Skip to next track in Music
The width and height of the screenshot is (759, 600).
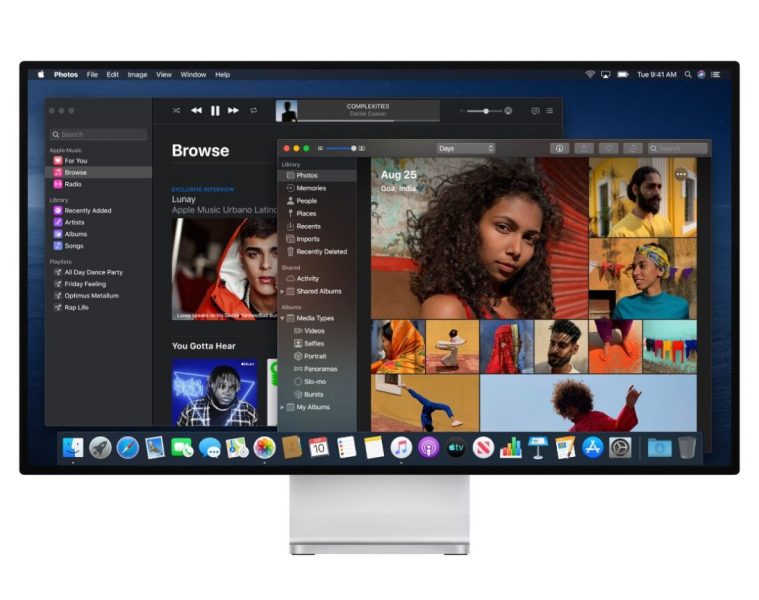pos(233,111)
